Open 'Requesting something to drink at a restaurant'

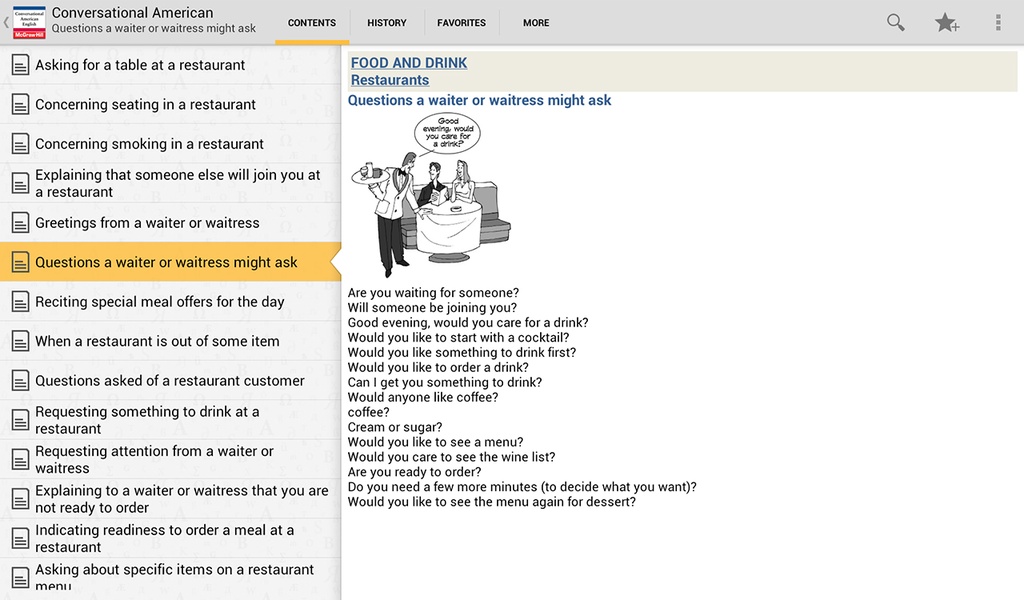pos(170,420)
